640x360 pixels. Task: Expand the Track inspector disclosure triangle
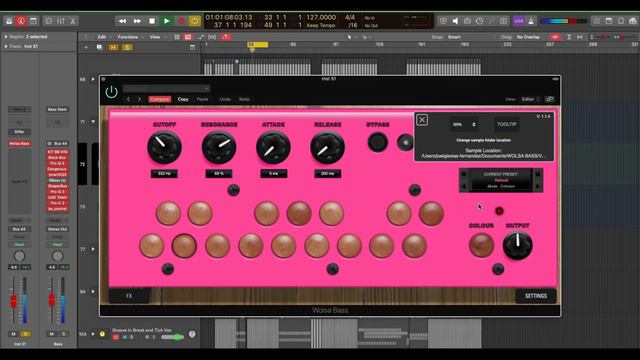click(6, 46)
